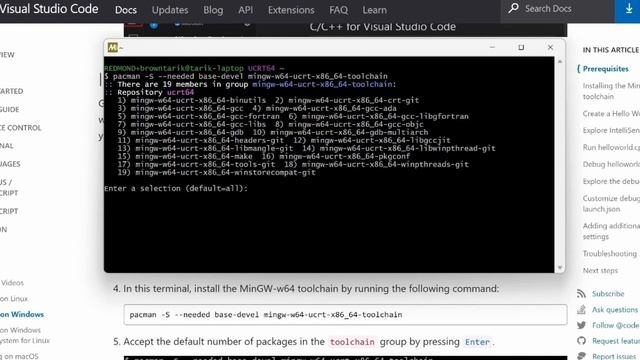The height and width of the screenshot is (360, 640).
Task: Go to the Blog page
Action: tap(213, 10)
